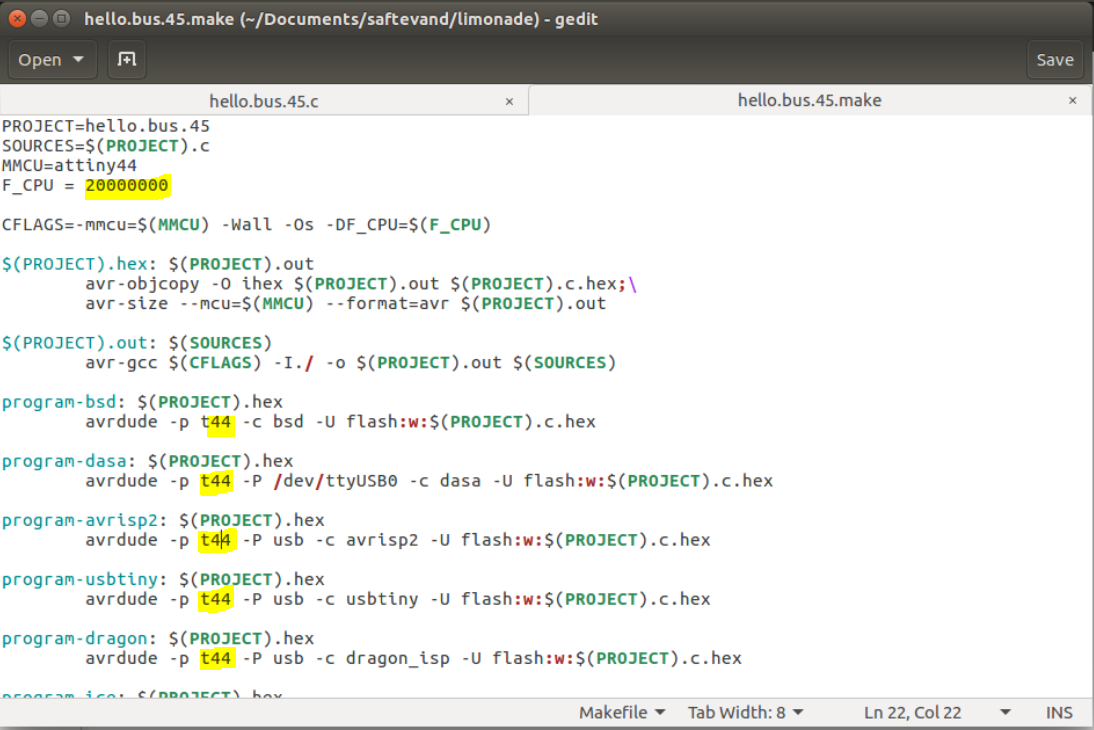This screenshot has width=1094, height=730.
Task: Click highlighted t44 in the bsd avrdude line
Action: point(216,422)
